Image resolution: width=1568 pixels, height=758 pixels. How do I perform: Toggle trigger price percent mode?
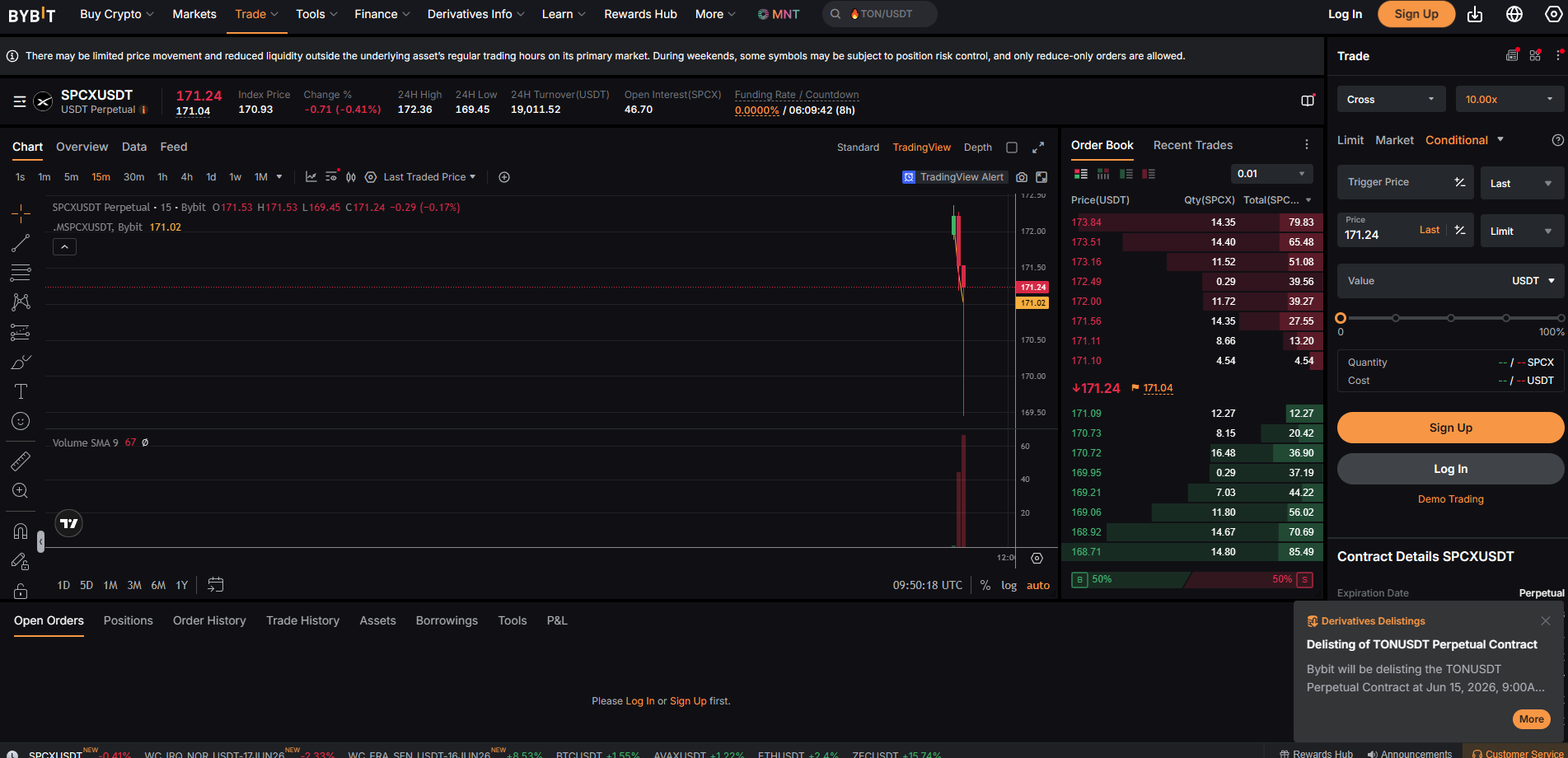pyautogui.click(x=1460, y=182)
